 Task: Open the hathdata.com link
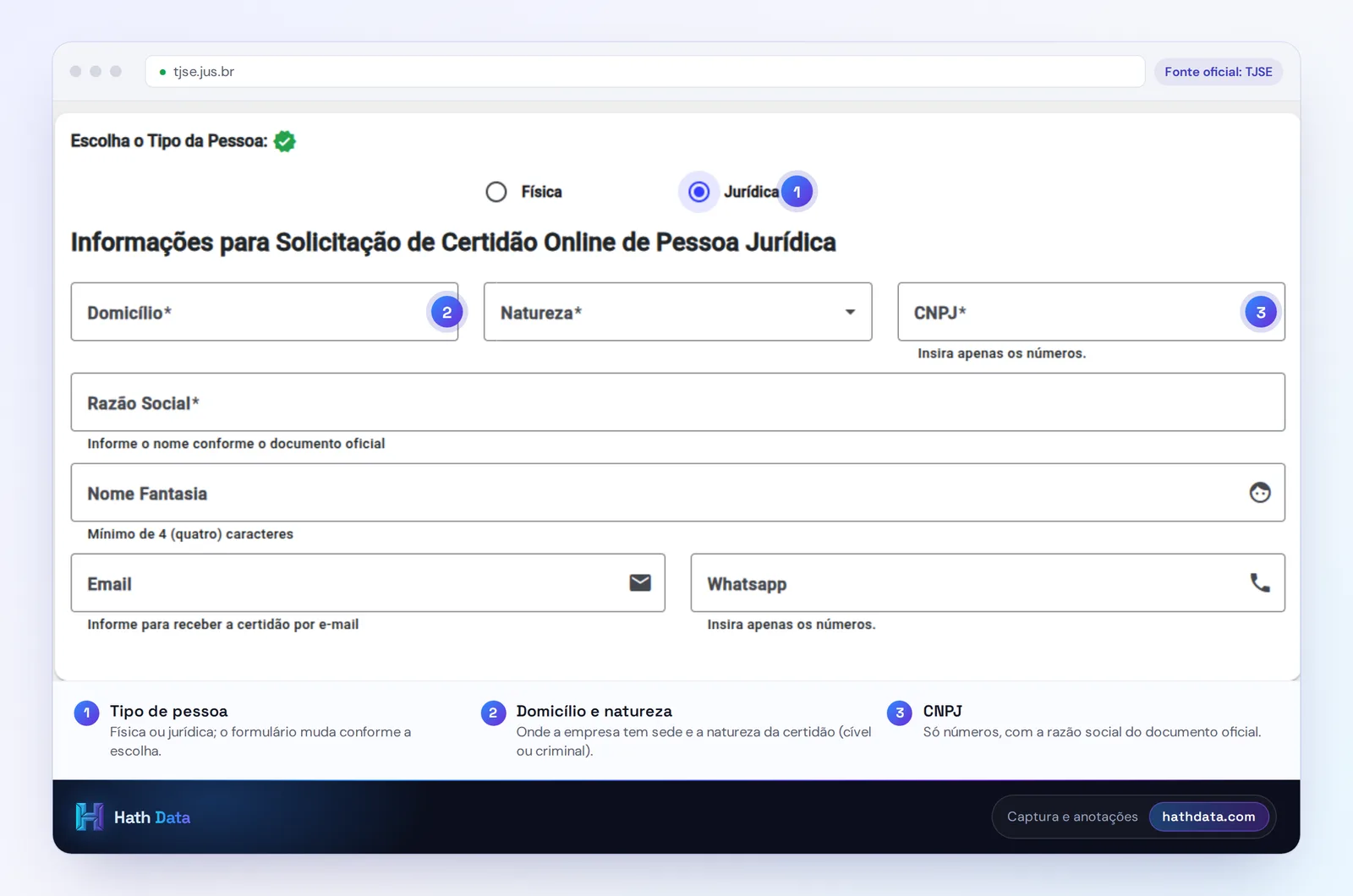click(x=1208, y=817)
